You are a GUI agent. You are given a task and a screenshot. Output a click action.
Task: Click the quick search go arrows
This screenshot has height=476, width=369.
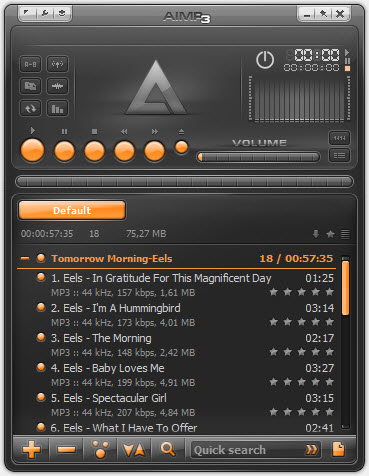point(311,450)
